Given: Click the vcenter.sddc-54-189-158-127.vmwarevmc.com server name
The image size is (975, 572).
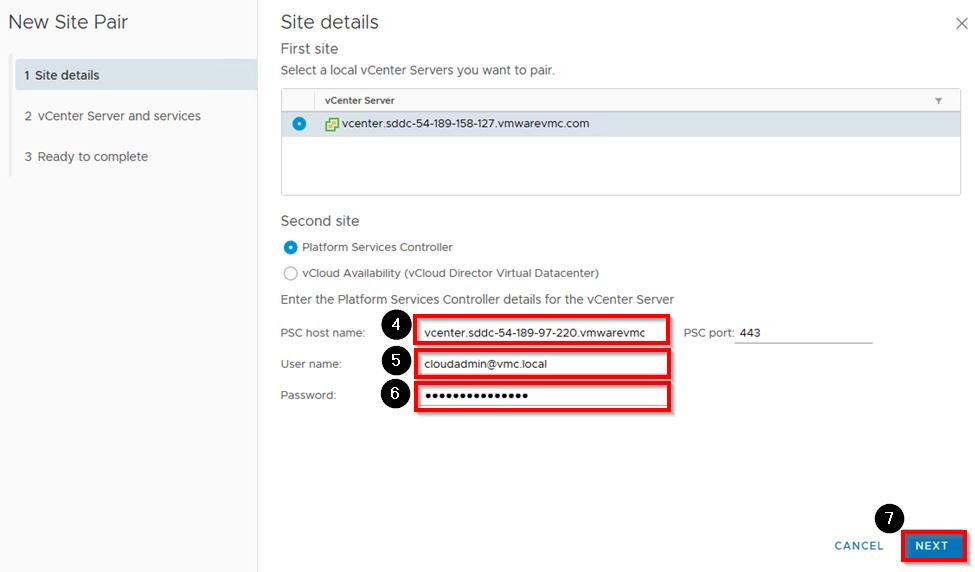Looking at the screenshot, I should coord(465,124).
